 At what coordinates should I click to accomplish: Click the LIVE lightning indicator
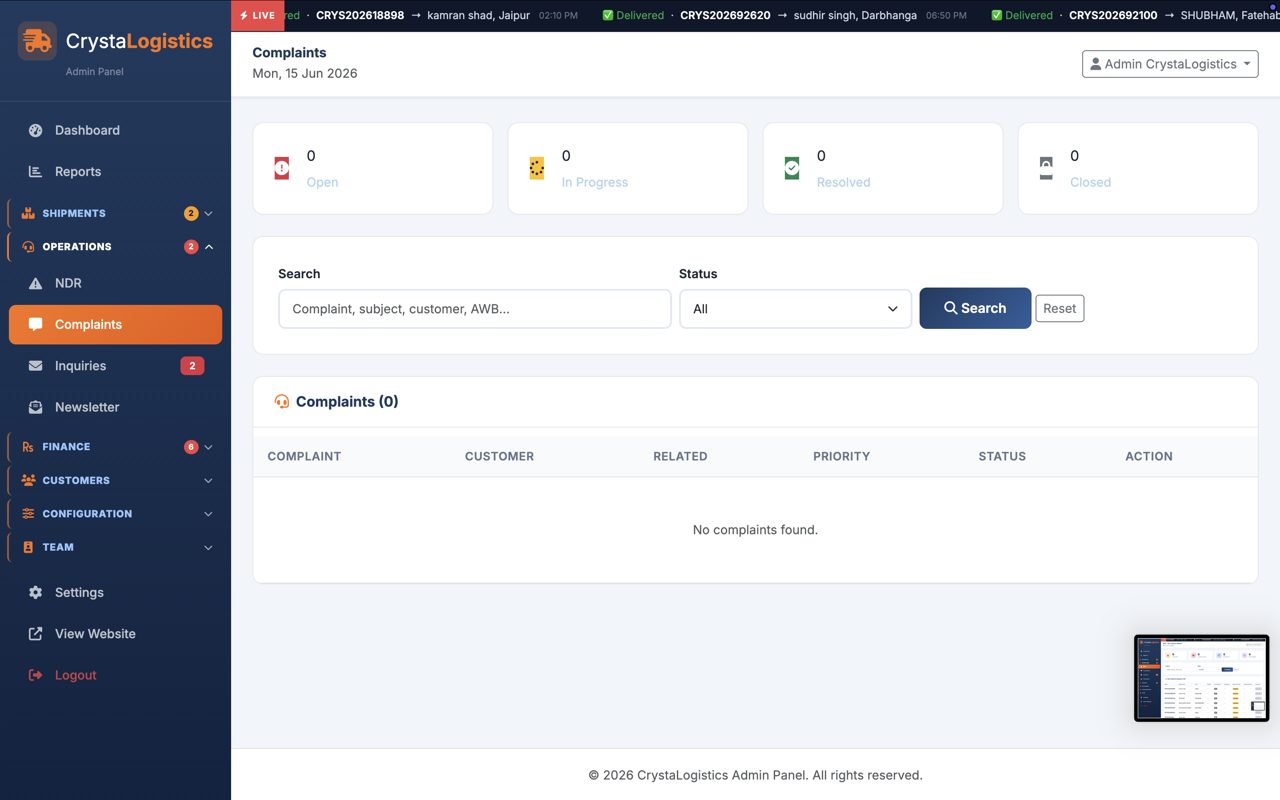click(x=257, y=16)
